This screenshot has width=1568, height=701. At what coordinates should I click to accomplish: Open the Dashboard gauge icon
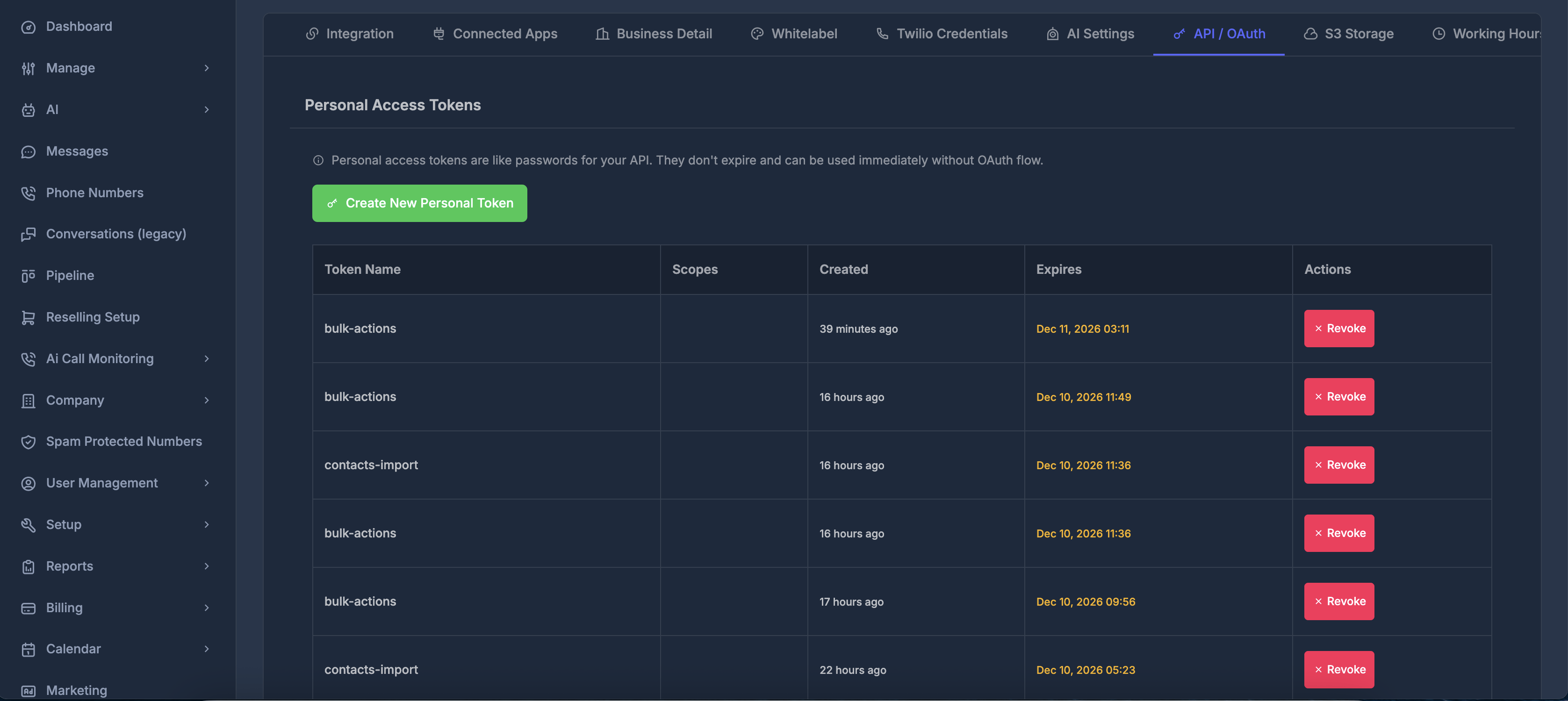click(x=28, y=27)
